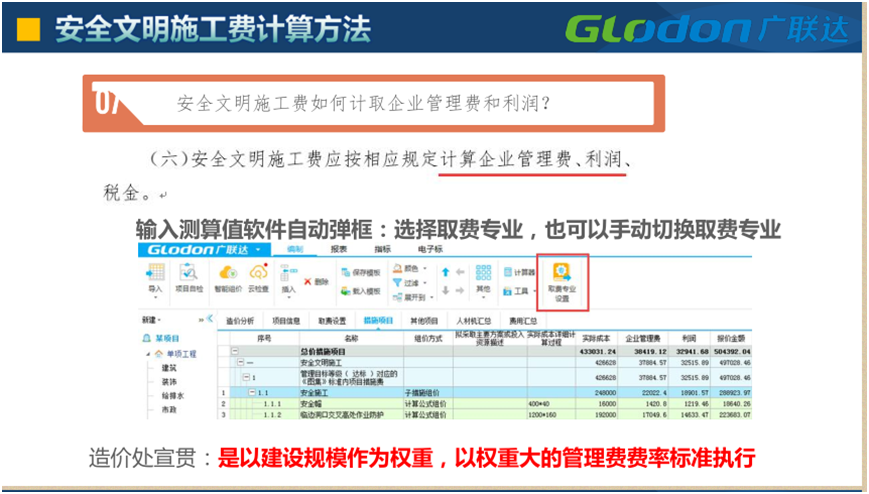Open the 新建 dropdown in sidebar
The image size is (869, 494).
pyautogui.click(x=151, y=320)
